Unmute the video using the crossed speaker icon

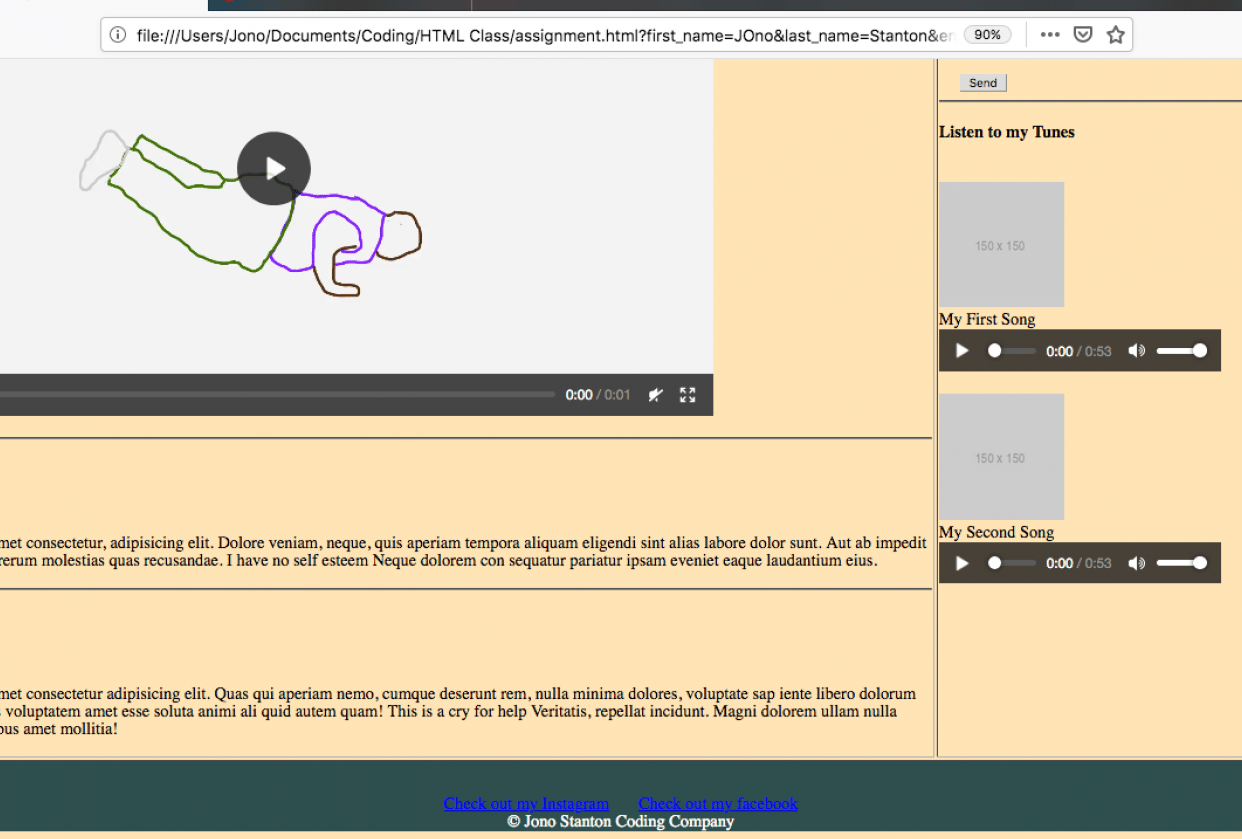click(x=655, y=395)
